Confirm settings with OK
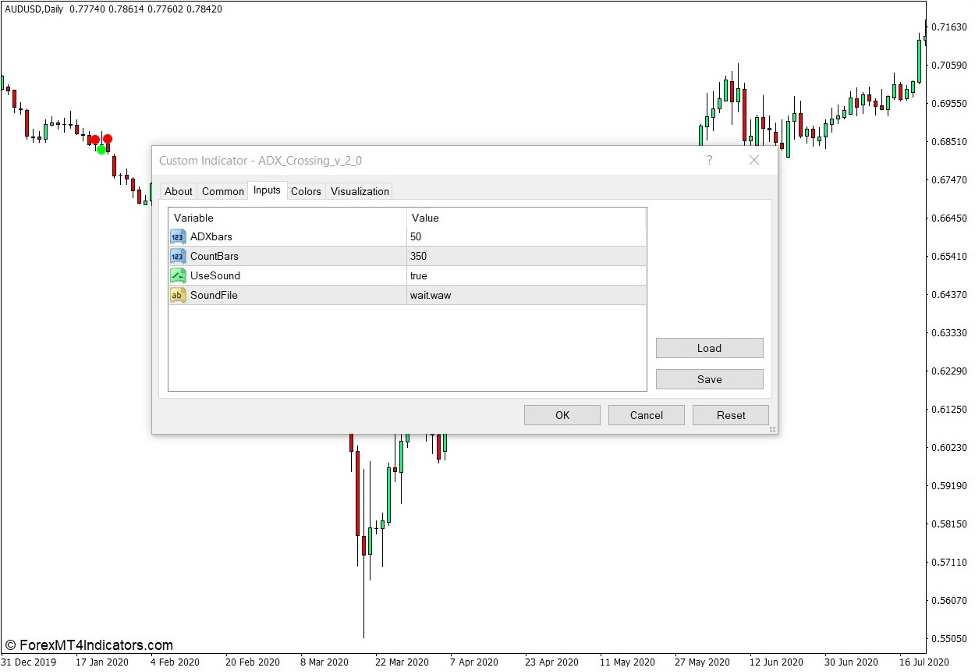 [x=561, y=414]
